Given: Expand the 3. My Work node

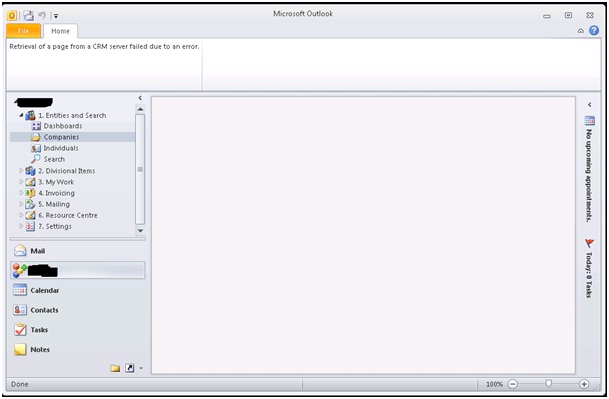Looking at the screenshot, I should 21,182.
